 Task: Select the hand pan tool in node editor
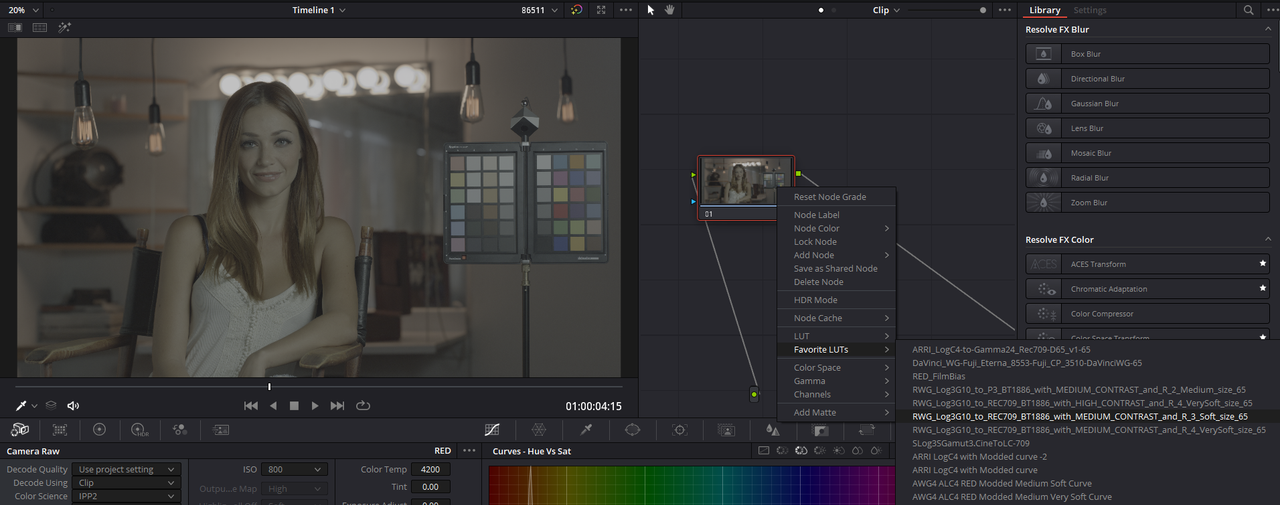click(670, 10)
